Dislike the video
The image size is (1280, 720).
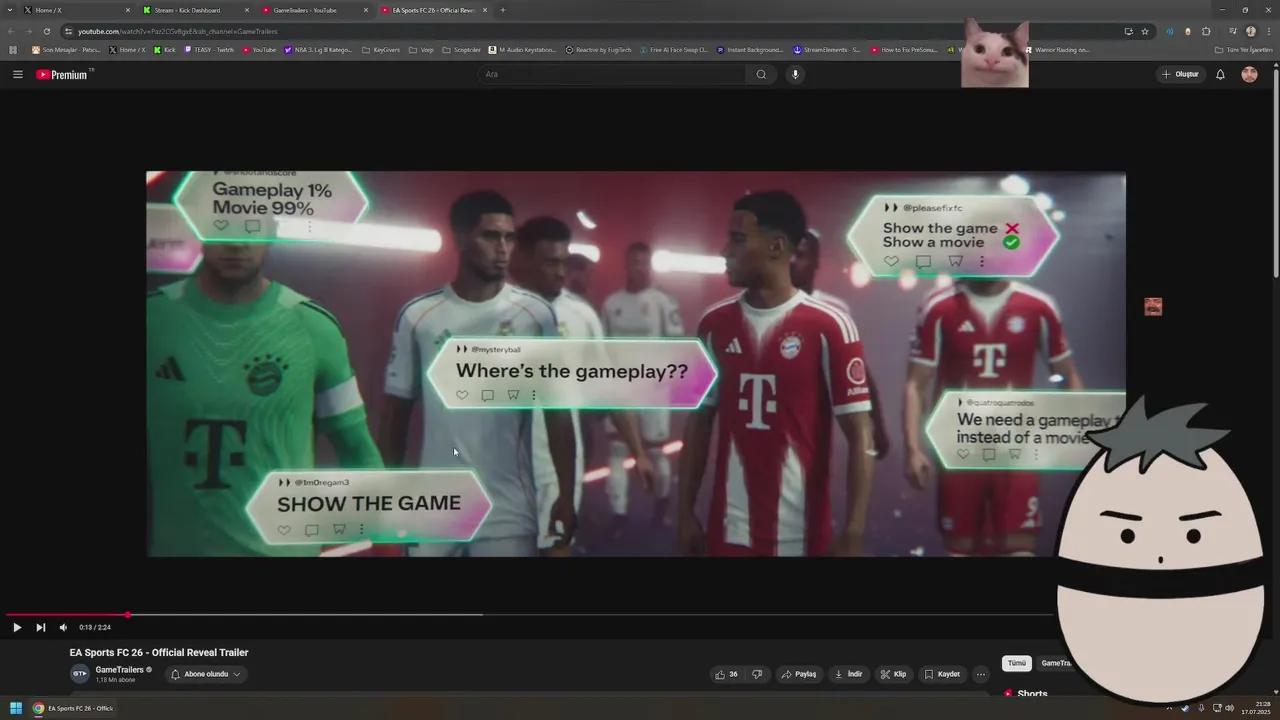(x=757, y=674)
